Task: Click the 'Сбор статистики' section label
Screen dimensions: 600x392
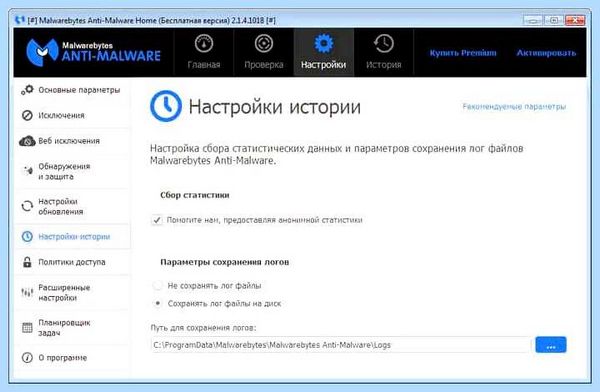Action: 194,195
